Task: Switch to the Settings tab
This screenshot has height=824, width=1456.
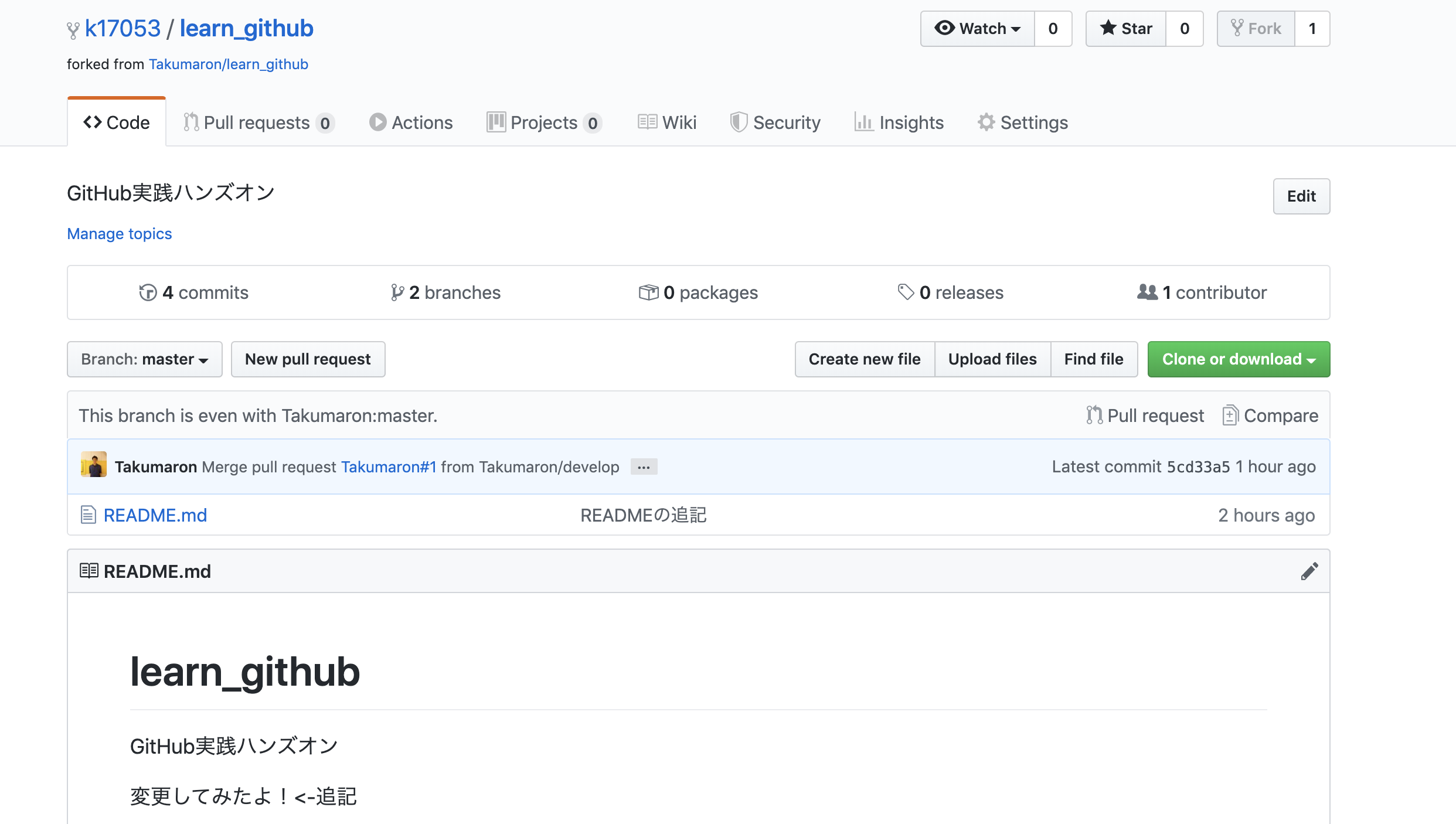Action: [1022, 122]
